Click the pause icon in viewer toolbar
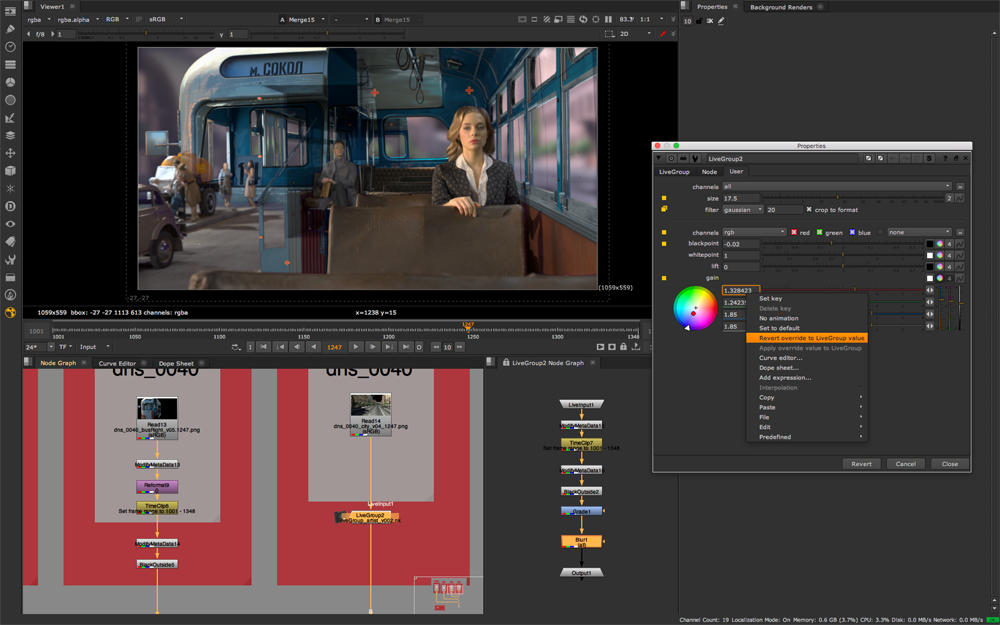Viewport: 1000px width, 625px height. pos(608,19)
